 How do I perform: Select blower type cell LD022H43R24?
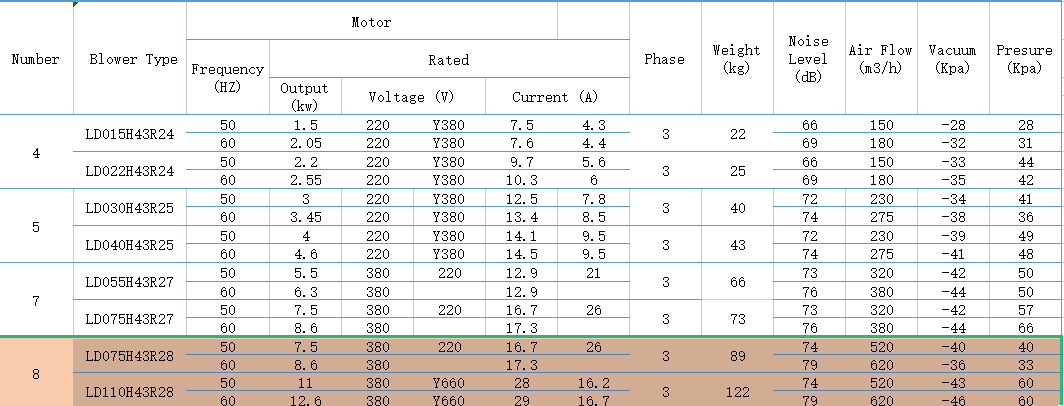[x=130, y=170]
